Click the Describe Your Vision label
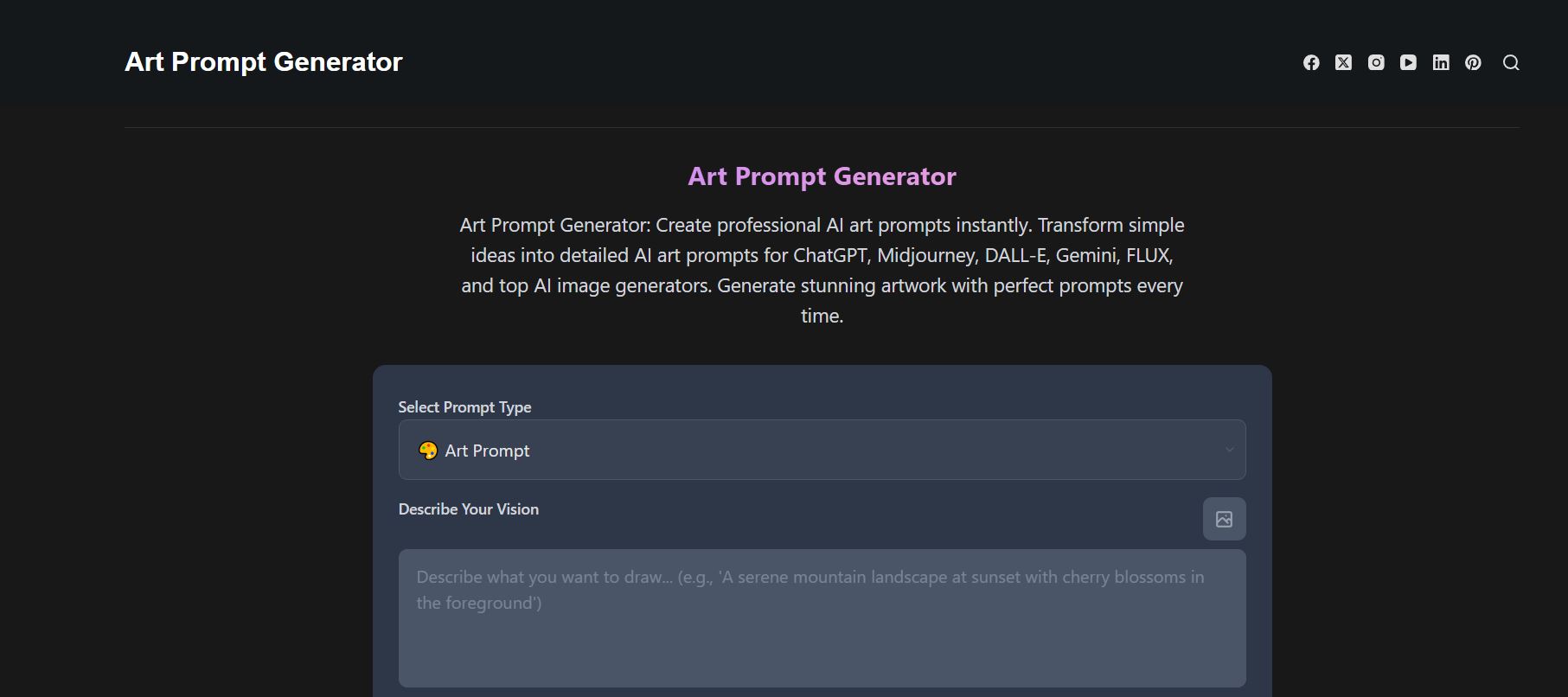The width and height of the screenshot is (1568, 697). coord(468,509)
